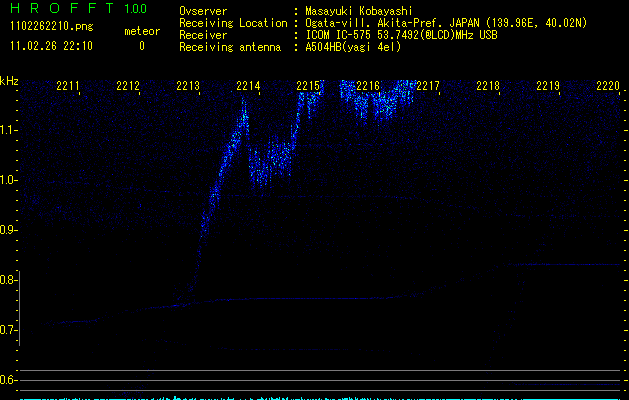Click time marker 2218
629x400 pixels.
[488, 86]
